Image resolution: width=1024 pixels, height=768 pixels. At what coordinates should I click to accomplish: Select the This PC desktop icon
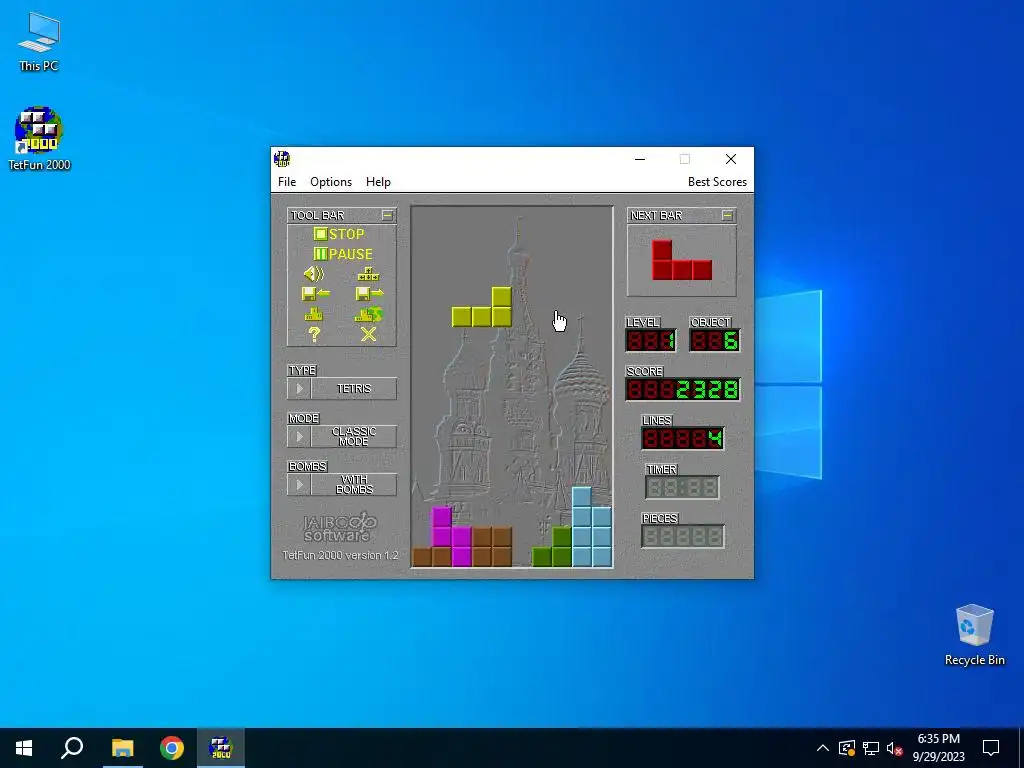pos(39,42)
